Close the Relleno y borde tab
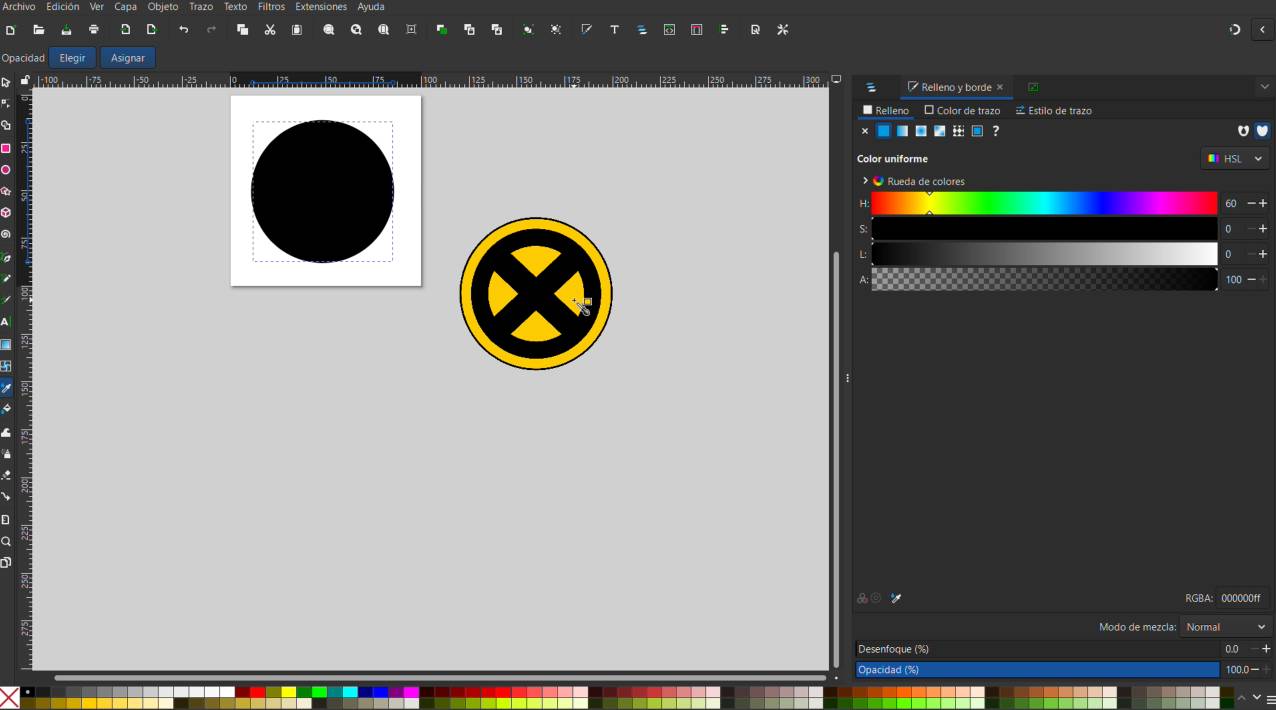Image resolution: width=1276 pixels, height=710 pixels. (1000, 88)
